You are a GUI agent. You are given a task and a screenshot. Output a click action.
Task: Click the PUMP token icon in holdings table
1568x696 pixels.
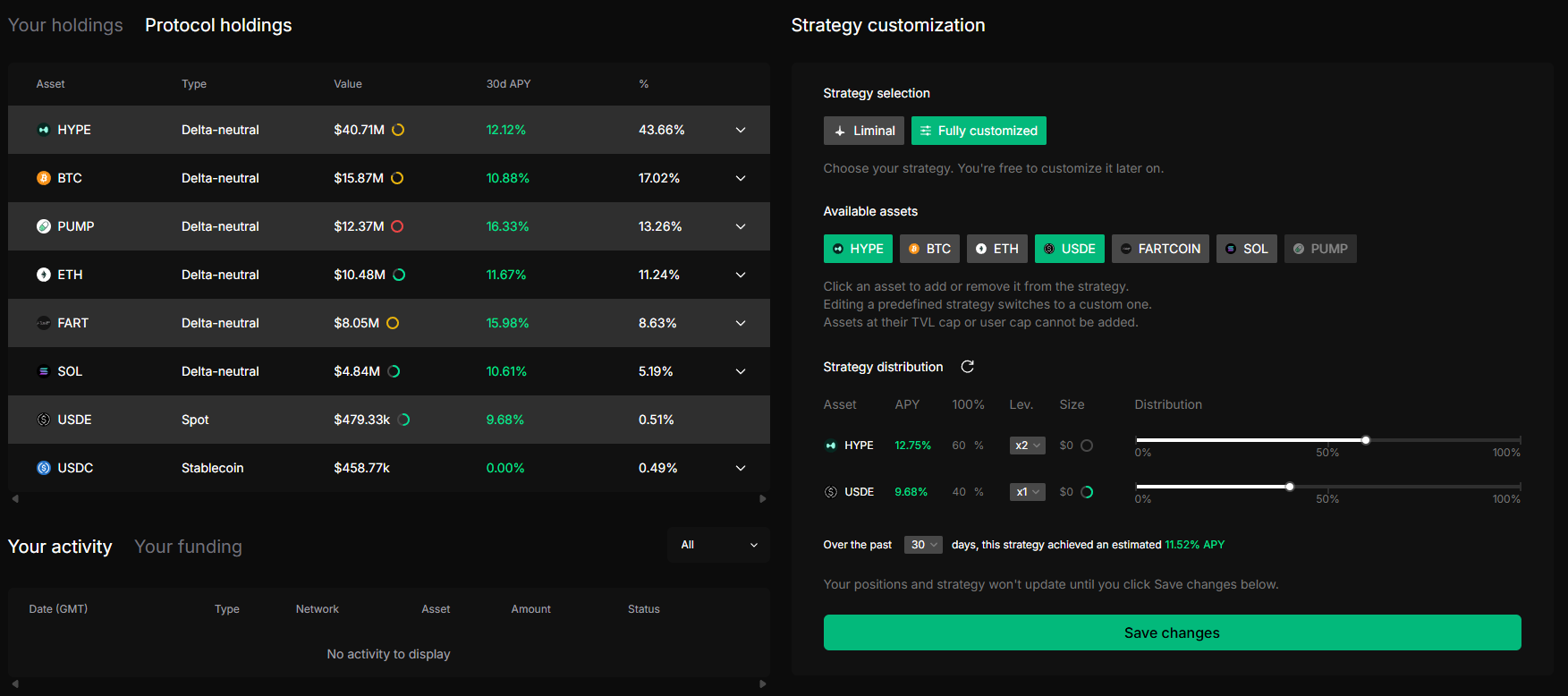[x=43, y=226]
